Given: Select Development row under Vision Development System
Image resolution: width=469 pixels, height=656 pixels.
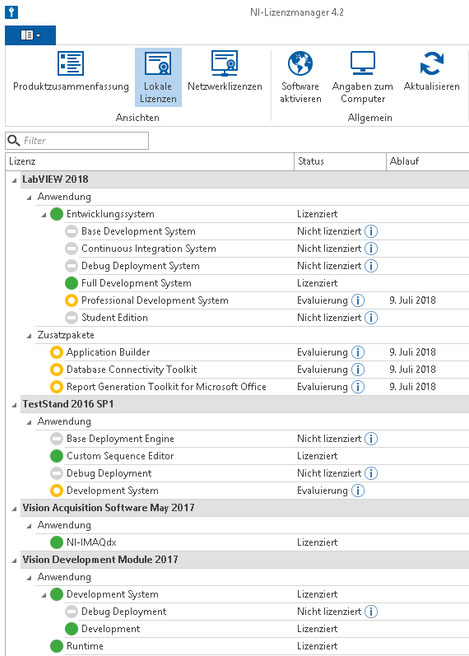Looking at the screenshot, I should point(266,629).
